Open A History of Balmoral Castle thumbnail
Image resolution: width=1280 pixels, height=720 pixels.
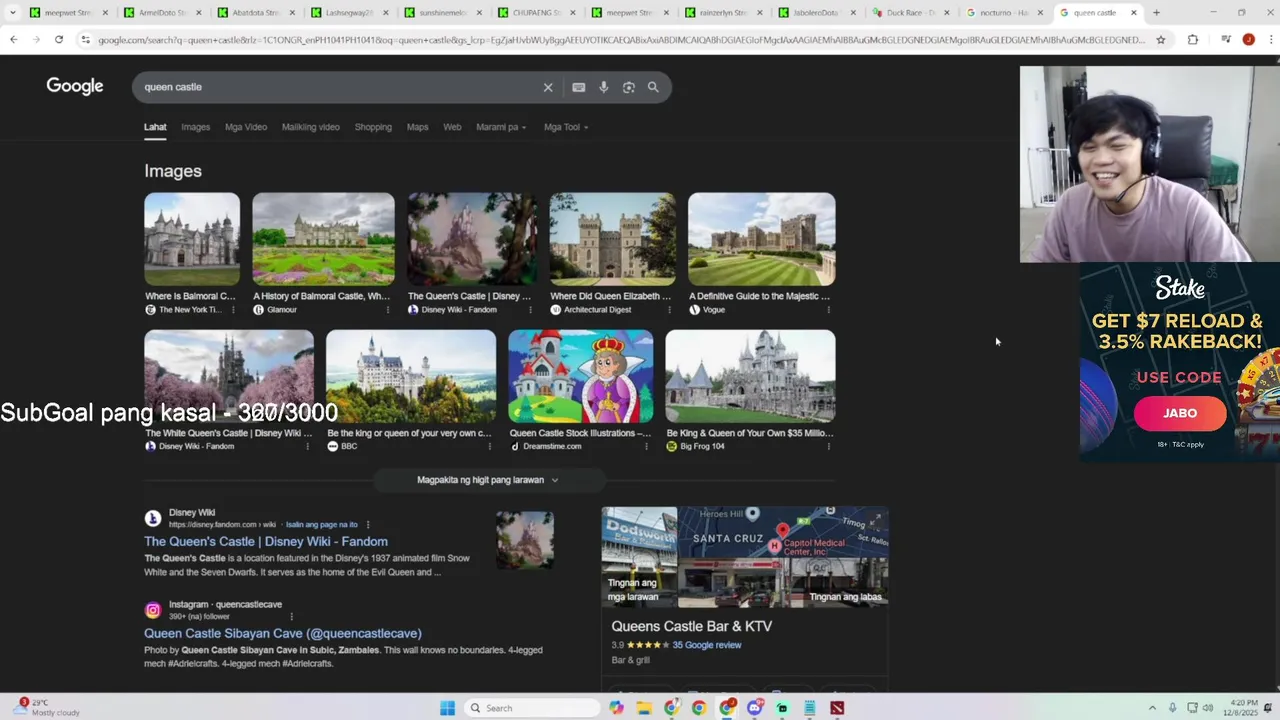[323, 239]
